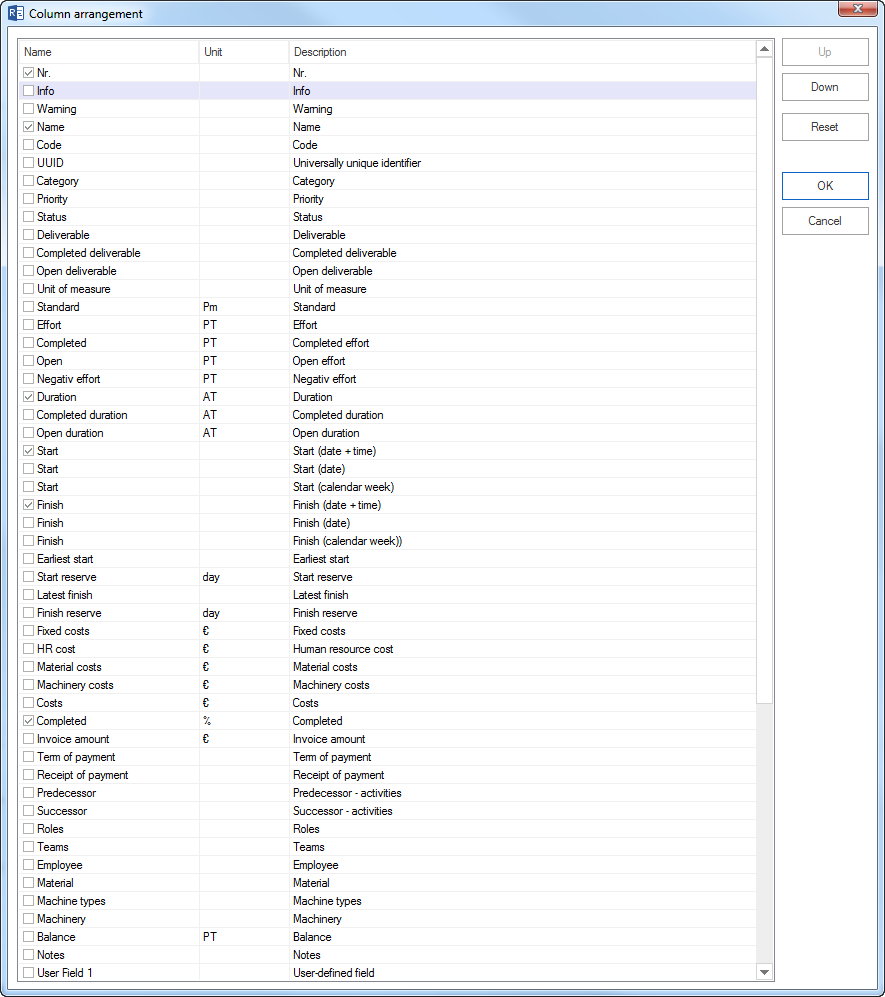Screen dimensions: 885x997
Task: Click the 'day' unit of Finish reserve
Action: pos(211,614)
